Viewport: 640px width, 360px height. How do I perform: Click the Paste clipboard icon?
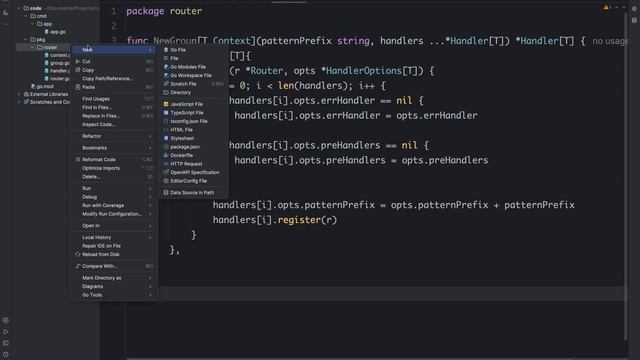click(78, 87)
